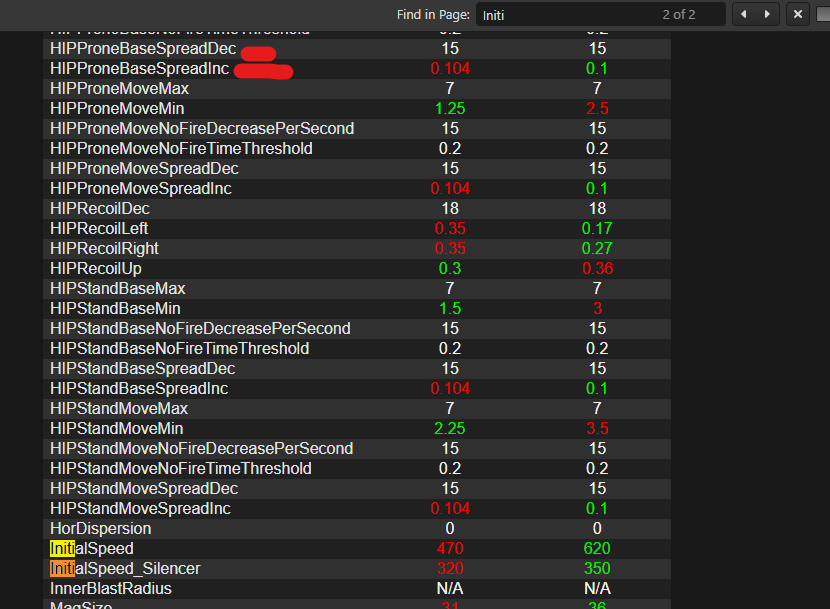Screen dimensions: 830x609
Task: Click the InitialSpeed row label
Action: [92, 548]
